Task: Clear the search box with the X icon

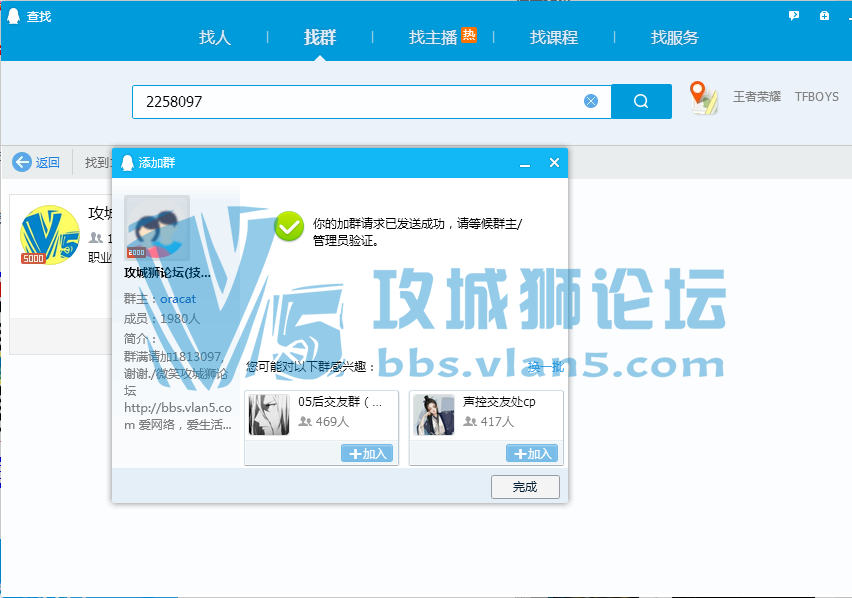Action: pyautogui.click(x=591, y=101)
